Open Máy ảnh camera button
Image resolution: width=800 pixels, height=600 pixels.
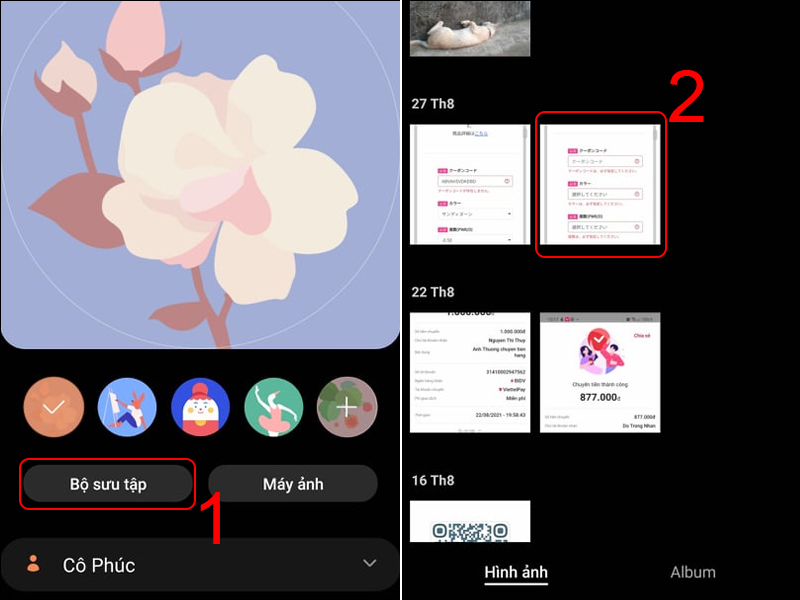point(293,484)
